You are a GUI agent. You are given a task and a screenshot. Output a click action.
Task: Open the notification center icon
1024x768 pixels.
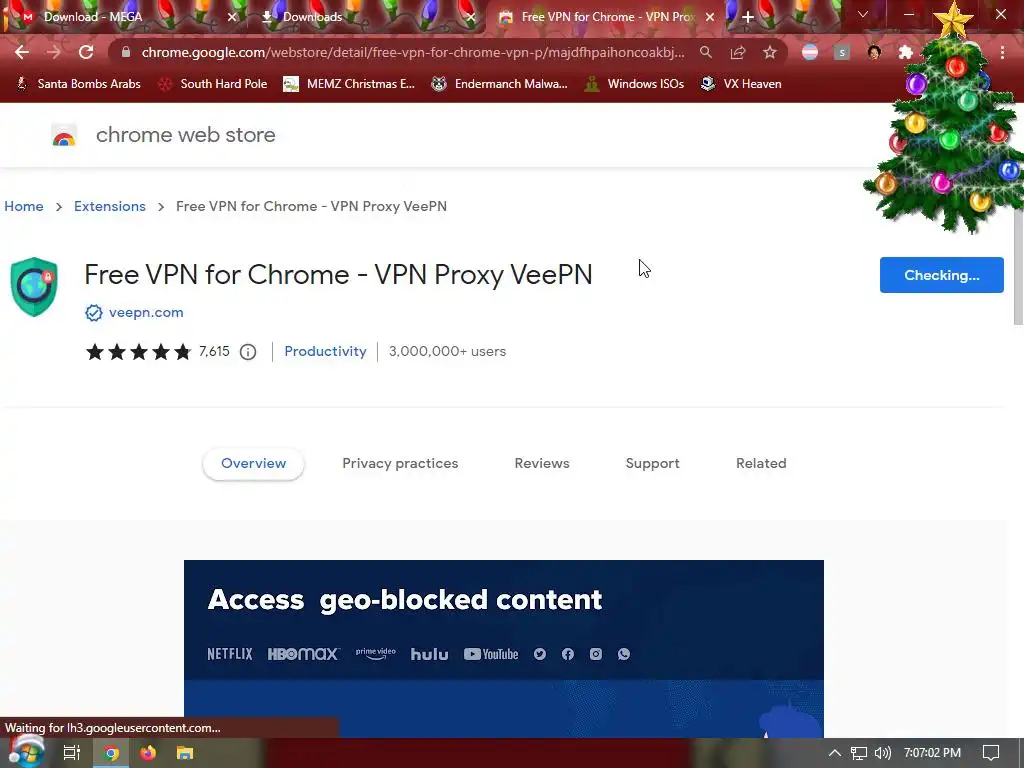(x=991, y=753)
